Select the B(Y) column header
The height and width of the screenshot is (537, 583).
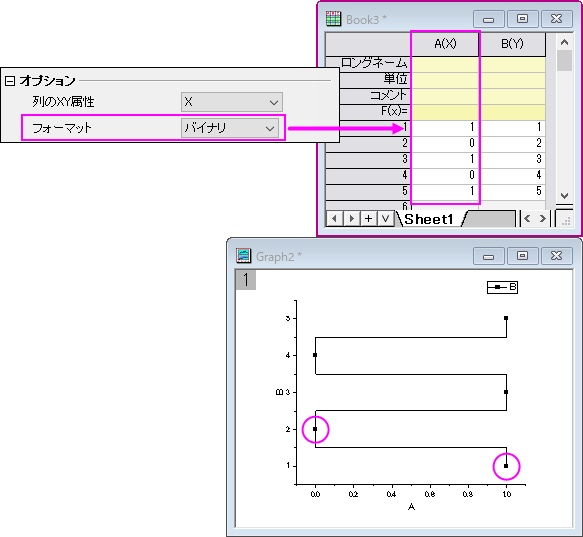512,44
